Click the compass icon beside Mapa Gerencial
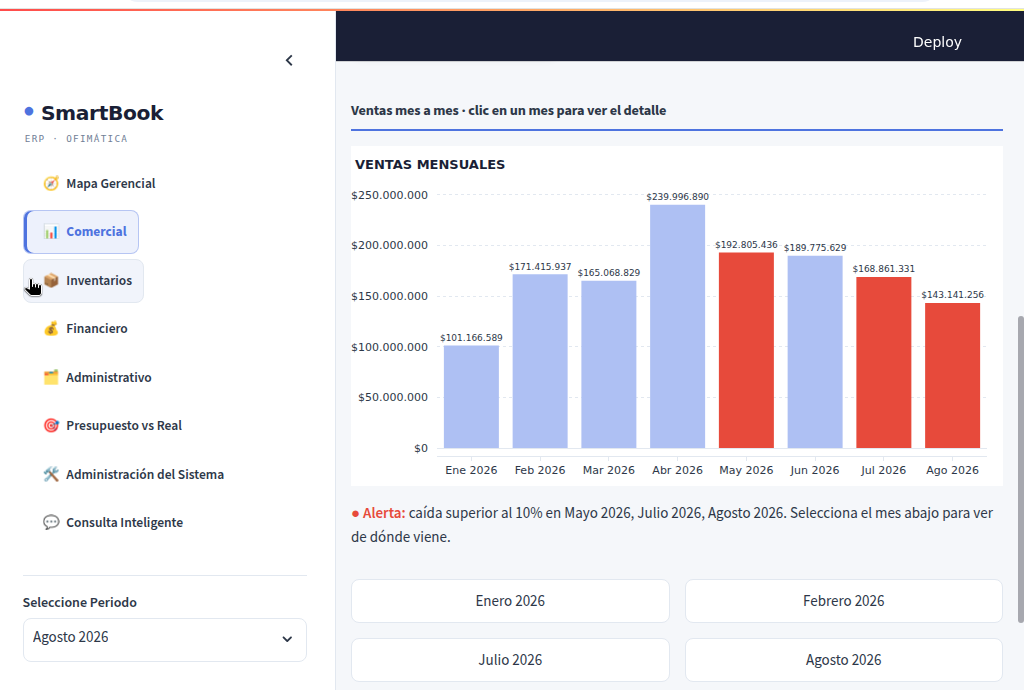The image size is (1024, 690). tap(51, 183)
